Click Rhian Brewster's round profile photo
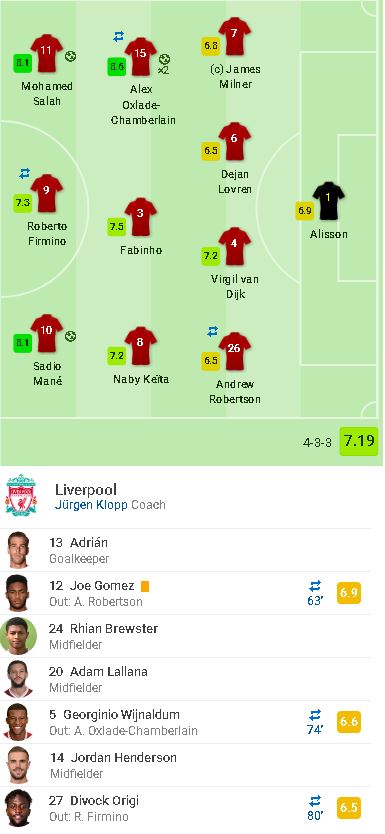 click(x=19, y=636)
